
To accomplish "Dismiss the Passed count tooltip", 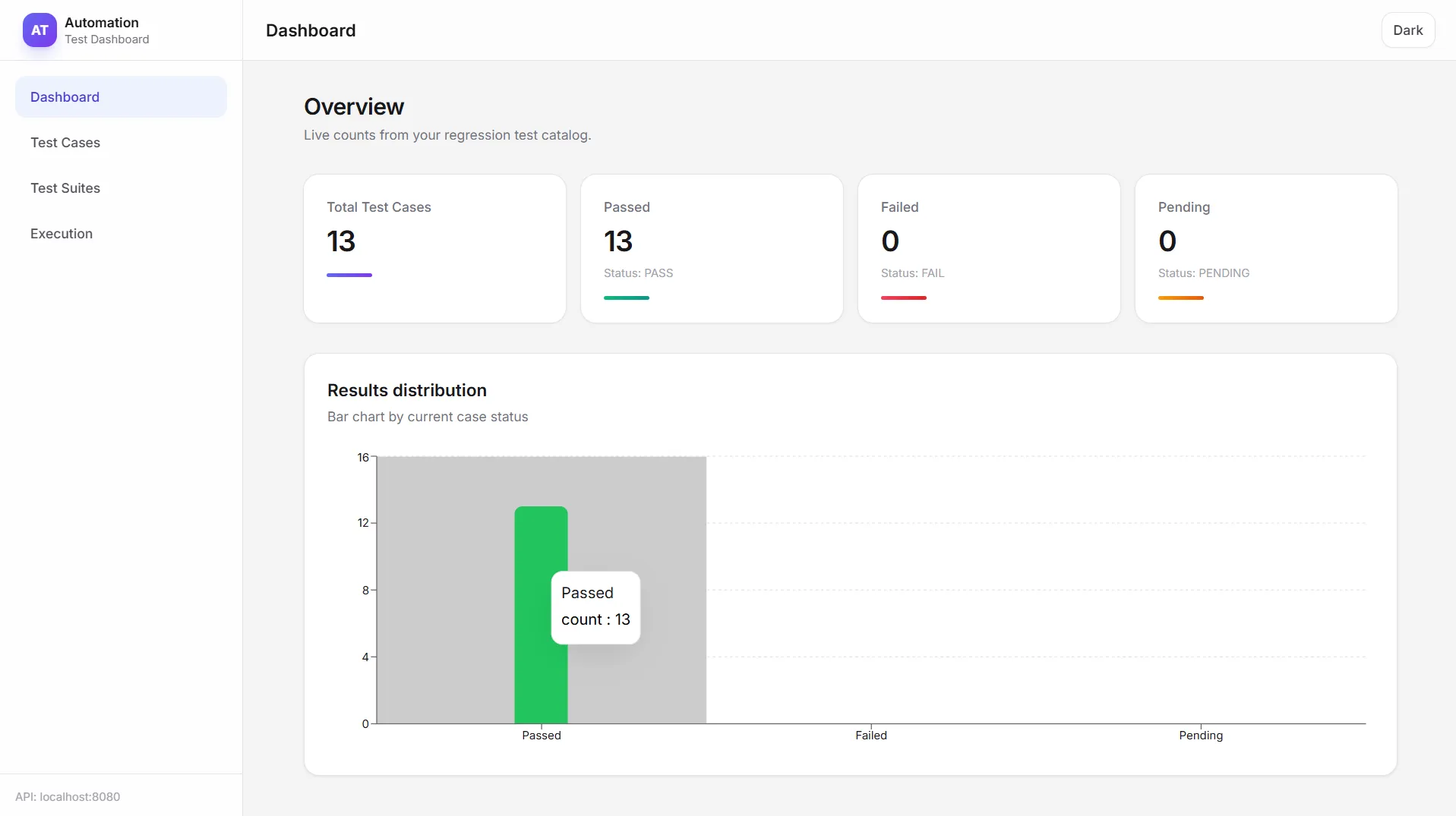I will click(x=595, y=607).
